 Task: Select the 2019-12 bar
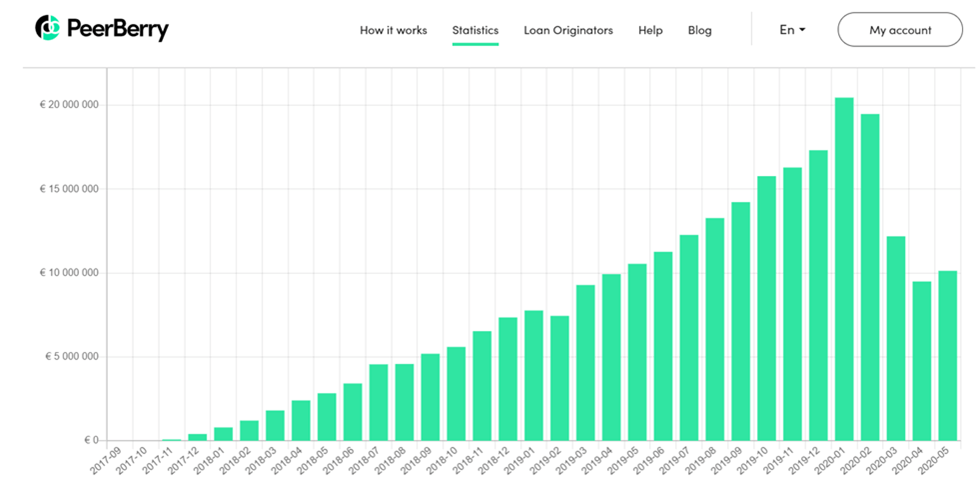coord(818,295)
